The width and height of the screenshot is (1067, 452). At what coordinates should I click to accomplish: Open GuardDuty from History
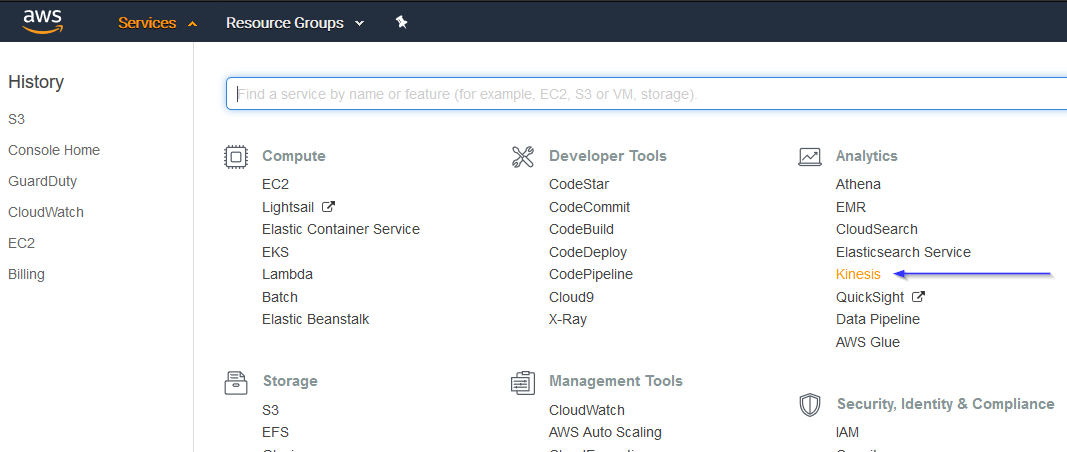click(x=42, y=182)
